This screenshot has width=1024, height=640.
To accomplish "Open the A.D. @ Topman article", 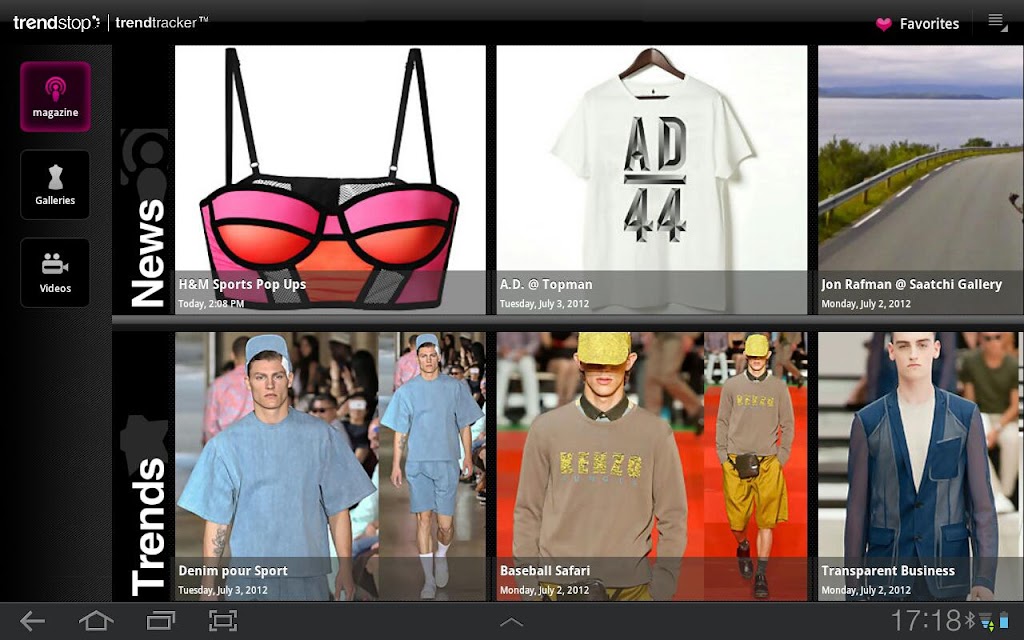I will coord(652,180).
